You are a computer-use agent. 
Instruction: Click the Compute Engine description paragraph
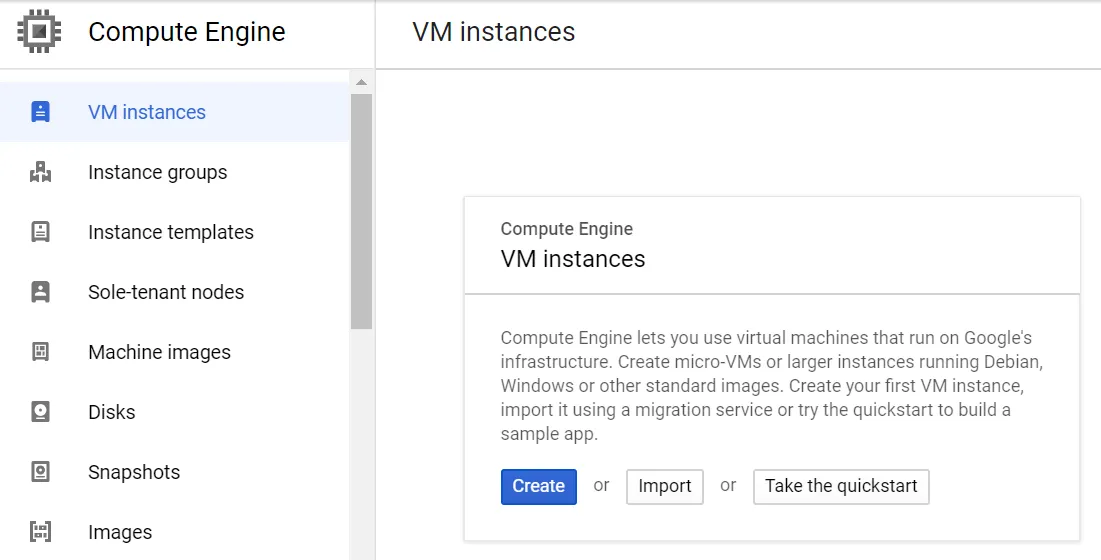[772, 386]
